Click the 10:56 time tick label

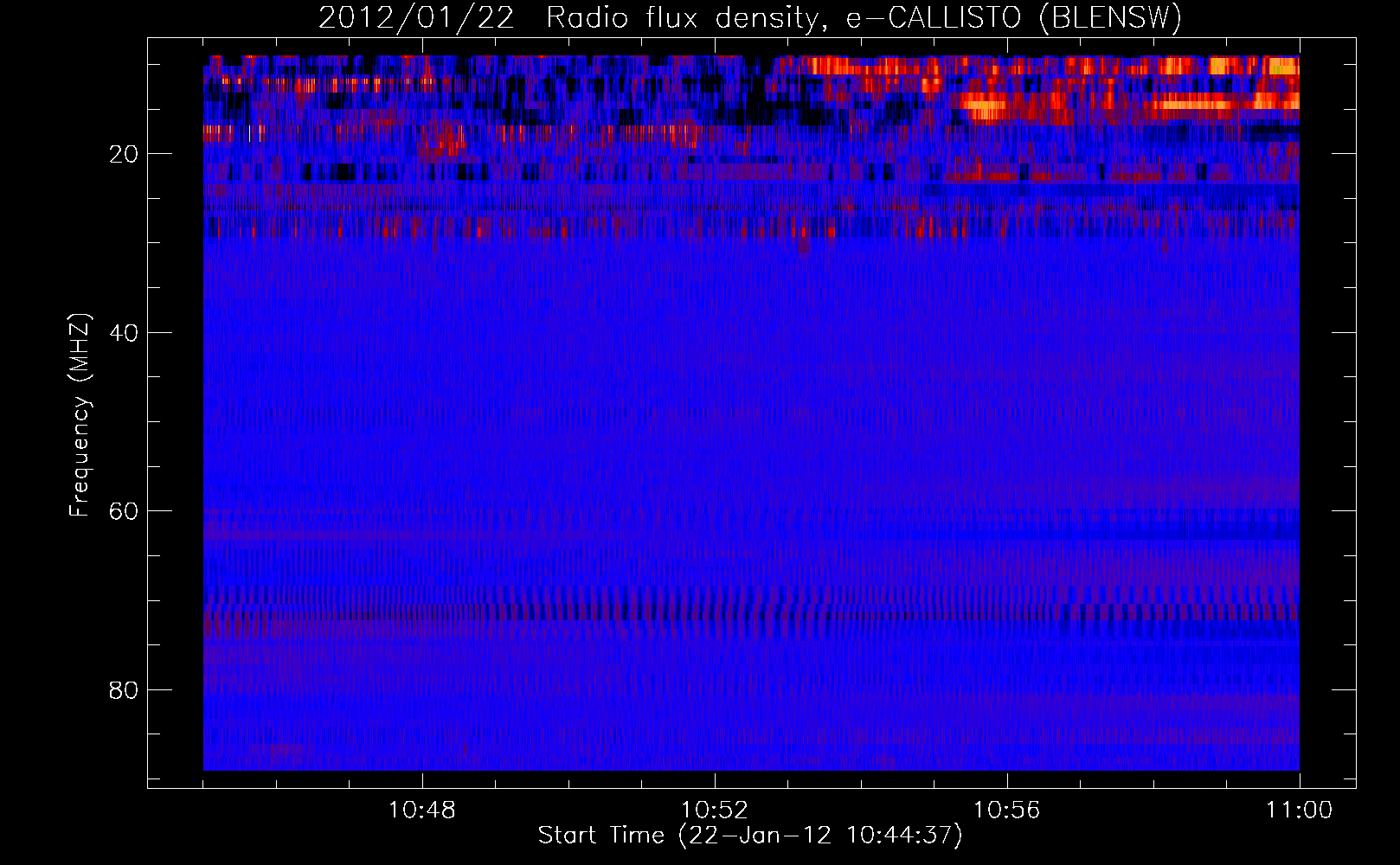click(1007, 811)
